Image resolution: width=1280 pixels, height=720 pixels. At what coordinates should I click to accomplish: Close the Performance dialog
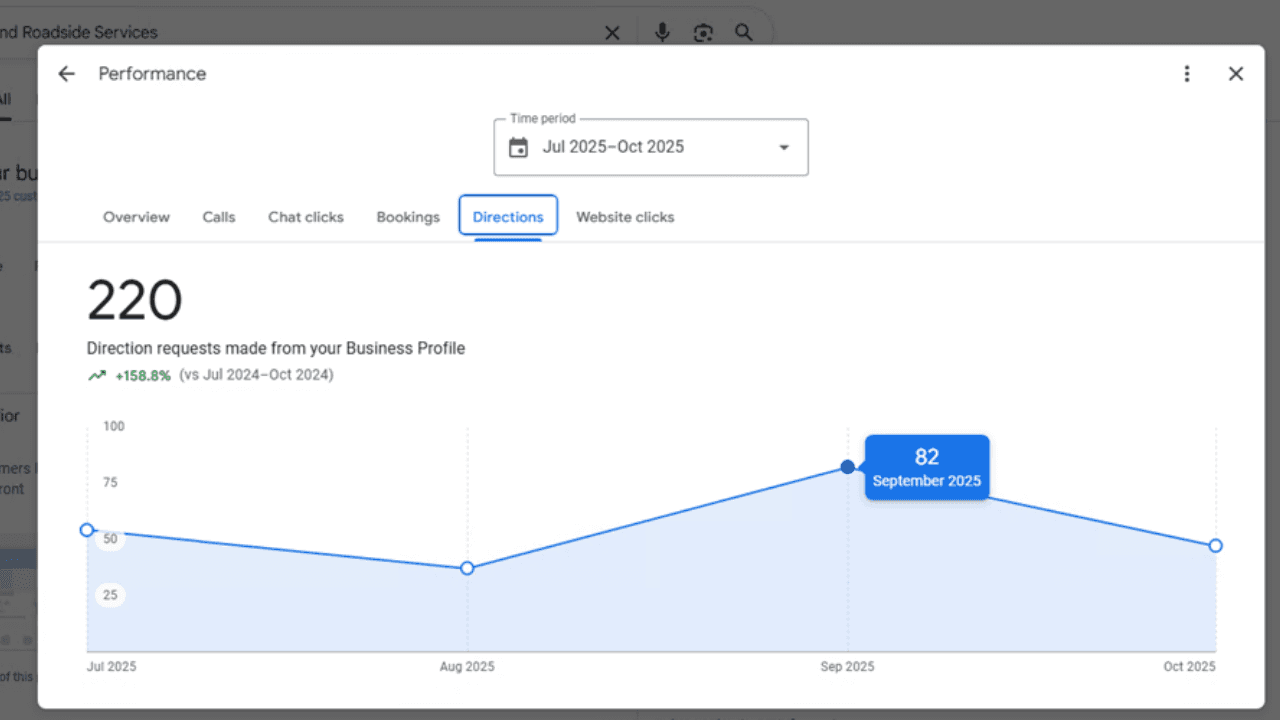click(x=1236, y=73)
